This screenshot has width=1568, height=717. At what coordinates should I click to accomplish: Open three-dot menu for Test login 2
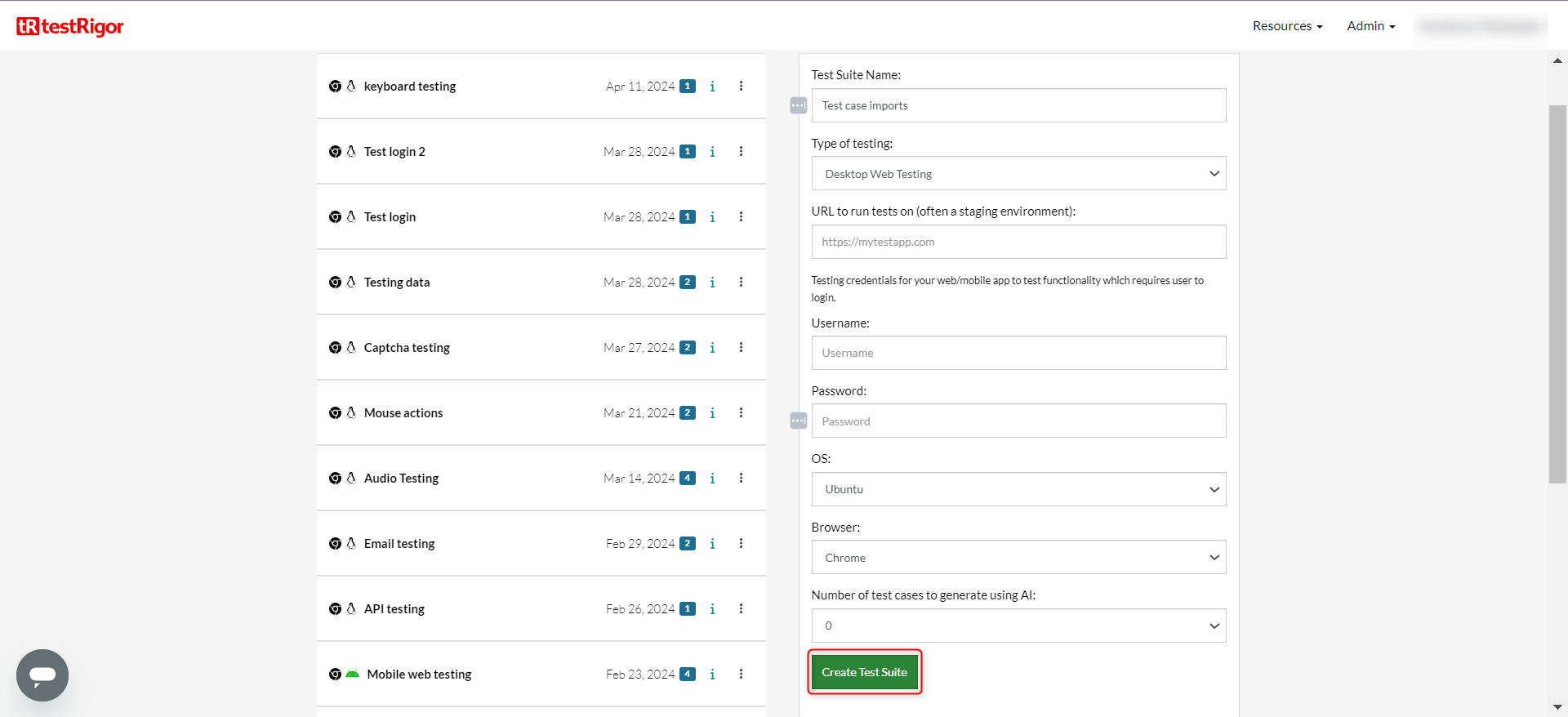[741, 152]
